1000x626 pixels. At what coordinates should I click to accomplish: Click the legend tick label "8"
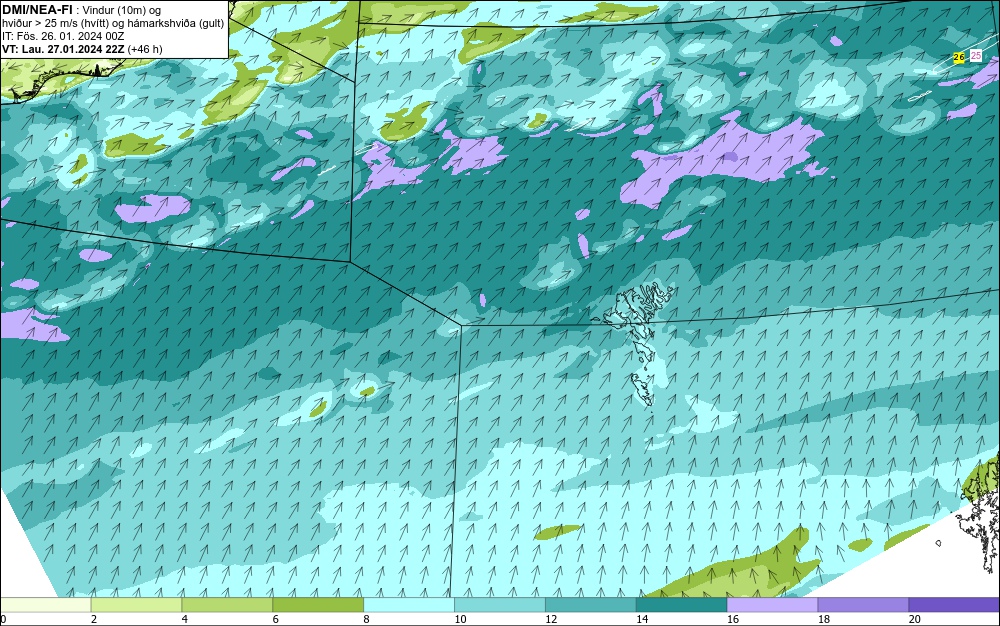[x=367, y=619]
